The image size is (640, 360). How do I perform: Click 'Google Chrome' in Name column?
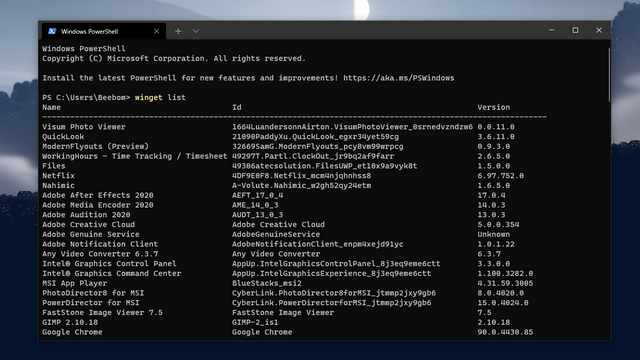click(x=72, y=333)
